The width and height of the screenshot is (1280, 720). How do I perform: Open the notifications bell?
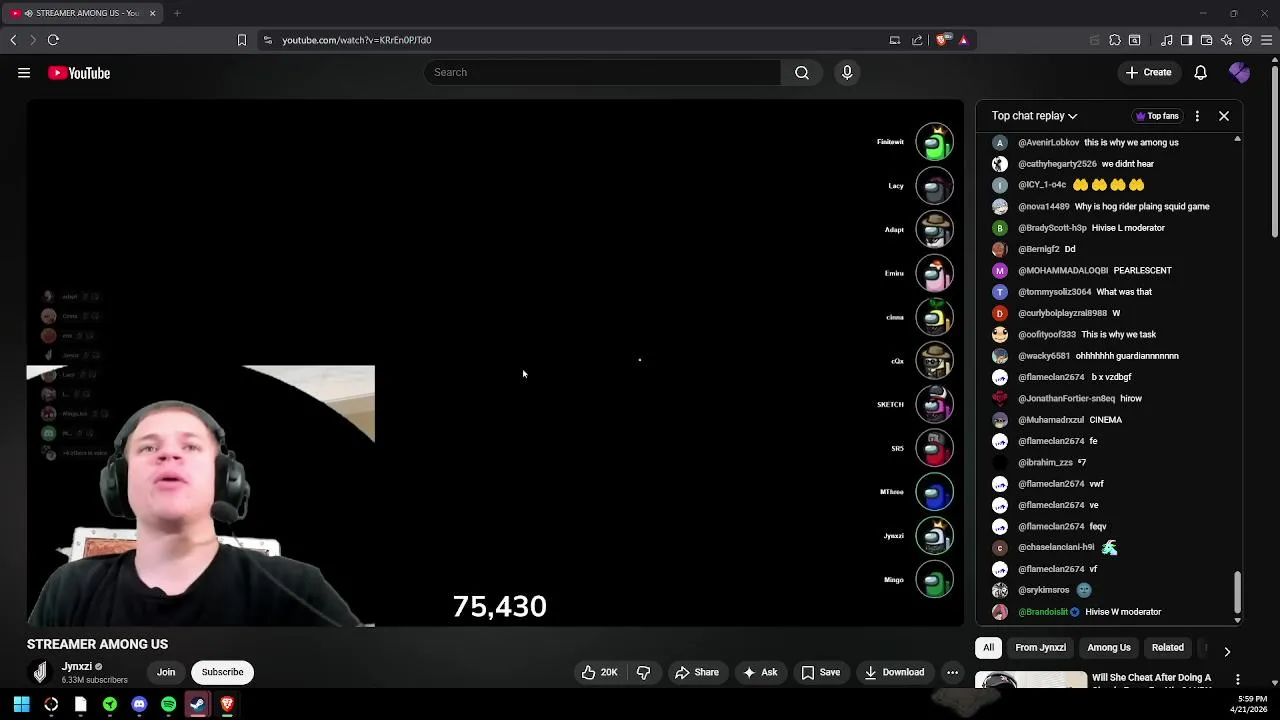pos(1201,72)
